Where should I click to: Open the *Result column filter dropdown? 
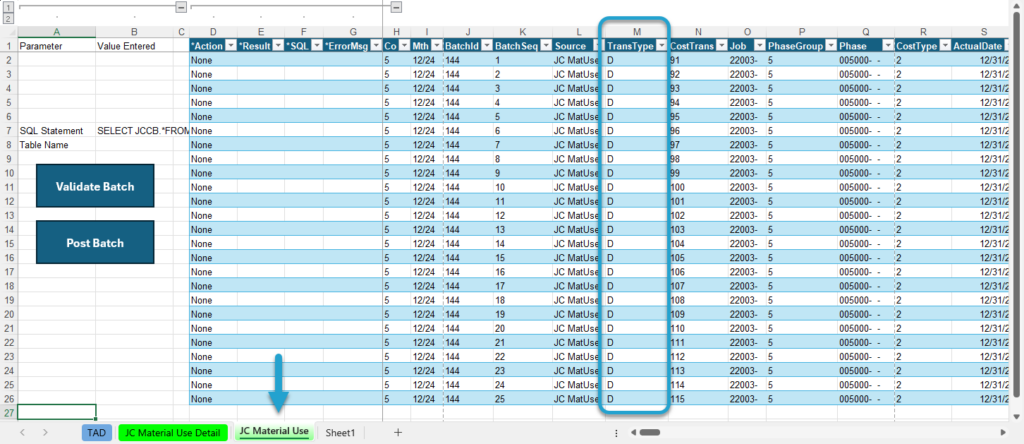coord(278,46)
